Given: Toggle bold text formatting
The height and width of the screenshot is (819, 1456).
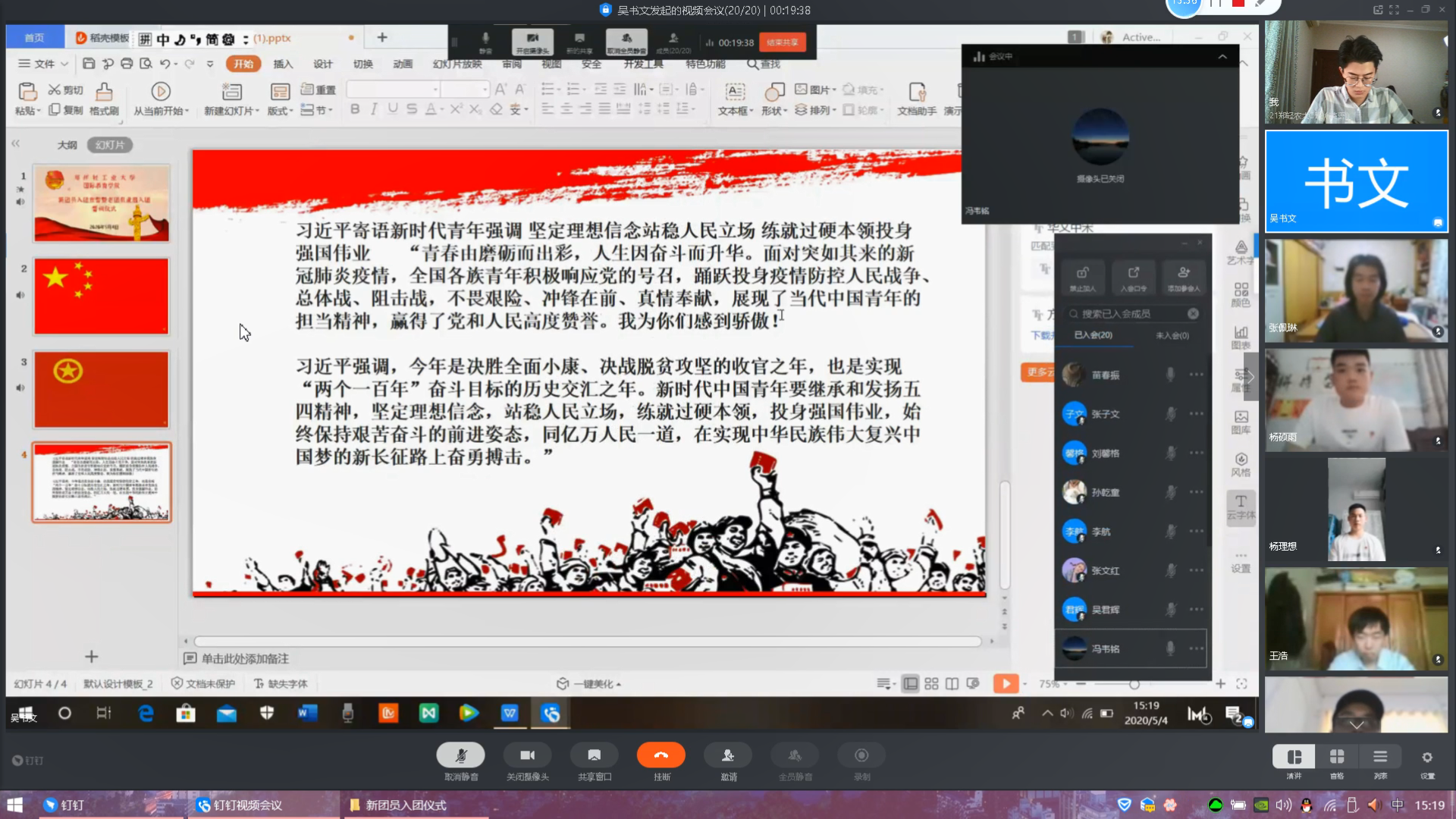Looking at the screenshot, I should pyautogui.click(x=354, y=109).
